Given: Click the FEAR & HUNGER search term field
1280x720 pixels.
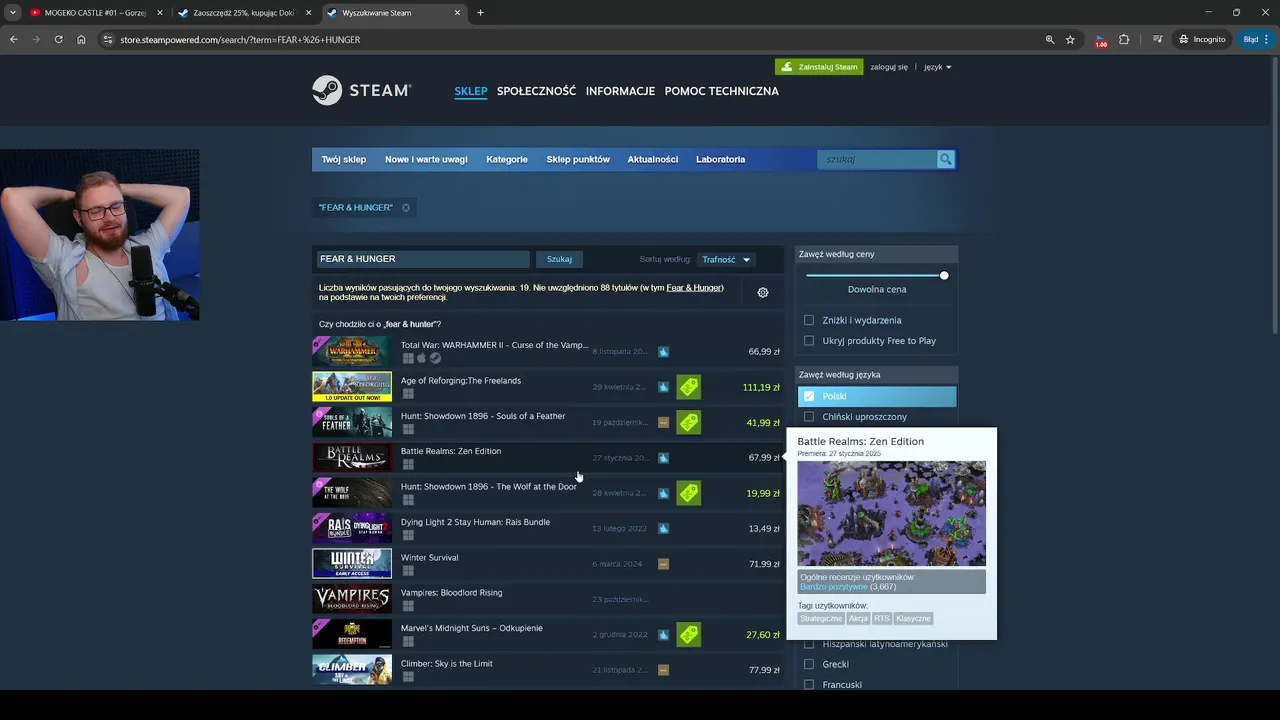Looking at the screenshot, I should 421,259.
